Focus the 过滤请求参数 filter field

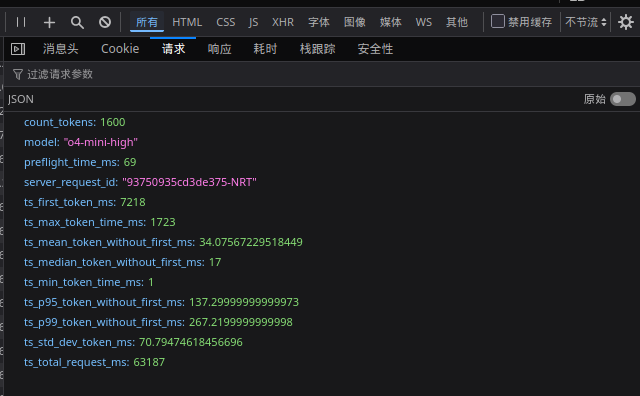322,74
